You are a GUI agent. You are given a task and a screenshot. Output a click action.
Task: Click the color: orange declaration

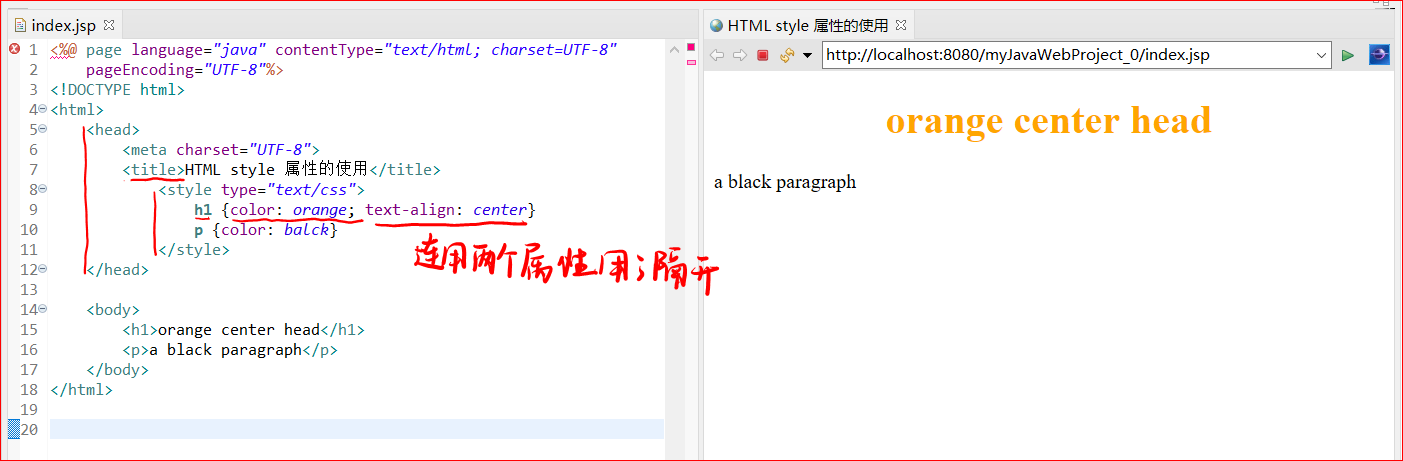pyautogui.click(x=289, y=210)
